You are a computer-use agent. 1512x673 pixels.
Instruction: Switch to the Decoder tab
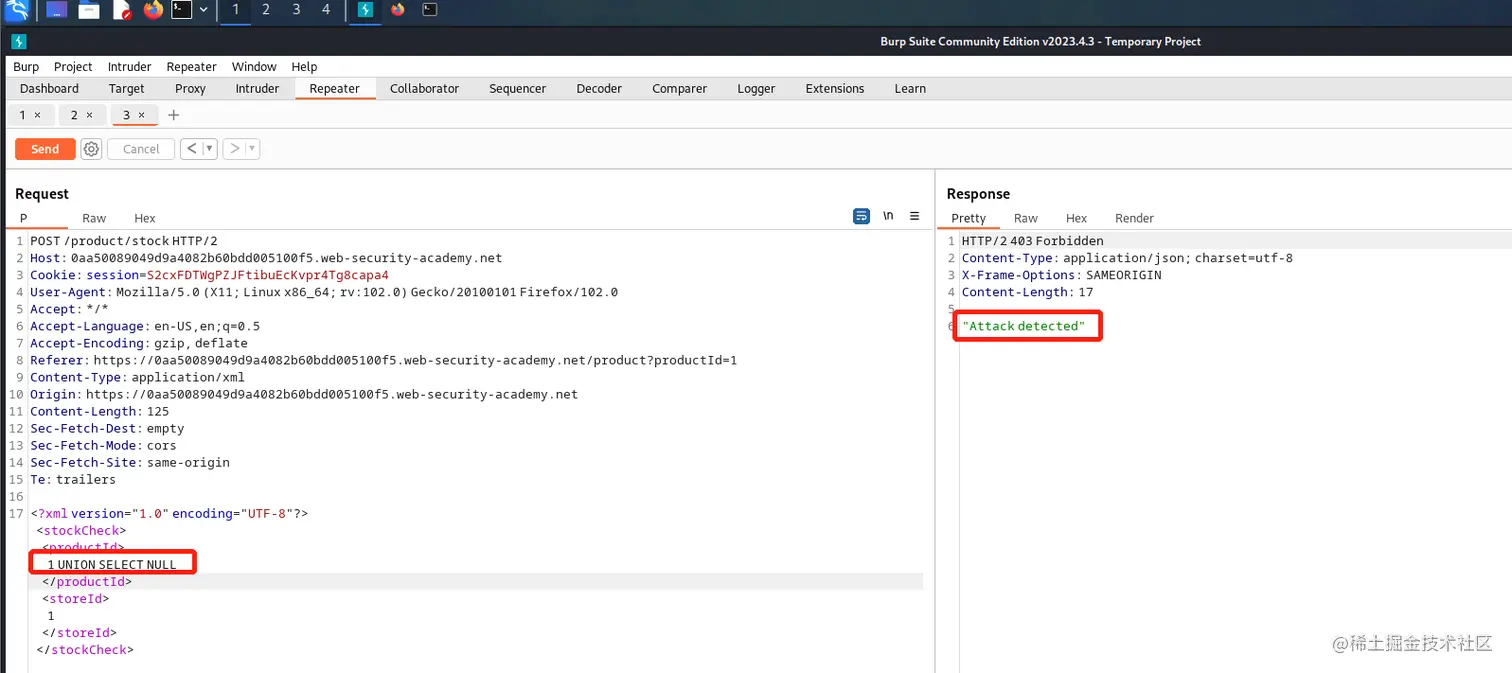click(599, 88)
